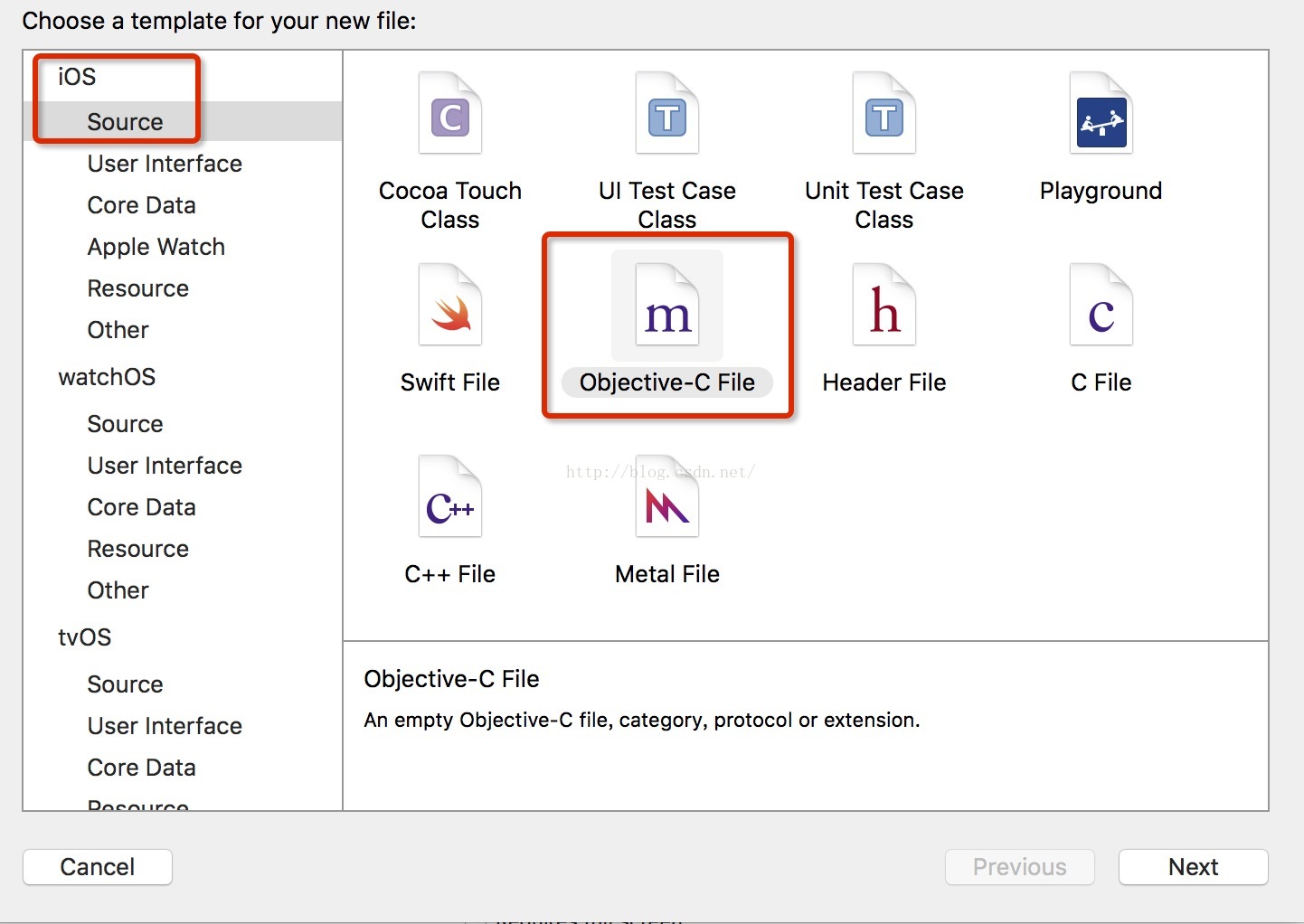Image resolution: width=1304 pixels, height=924 pixels.
Task: Click the Cancel button
Action: (98, 867)
